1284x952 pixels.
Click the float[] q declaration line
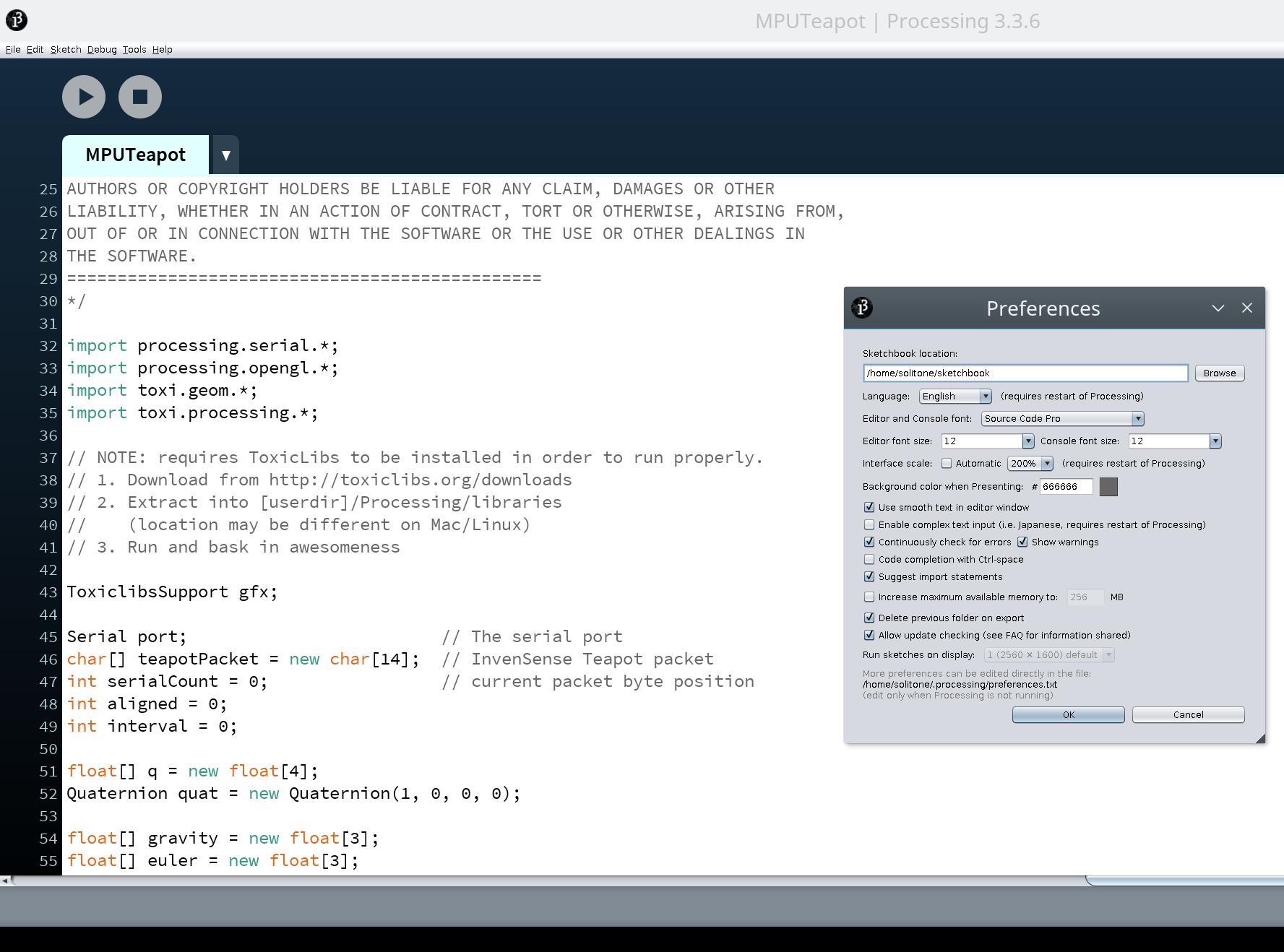pyautogui.click(x=192, y=771)
